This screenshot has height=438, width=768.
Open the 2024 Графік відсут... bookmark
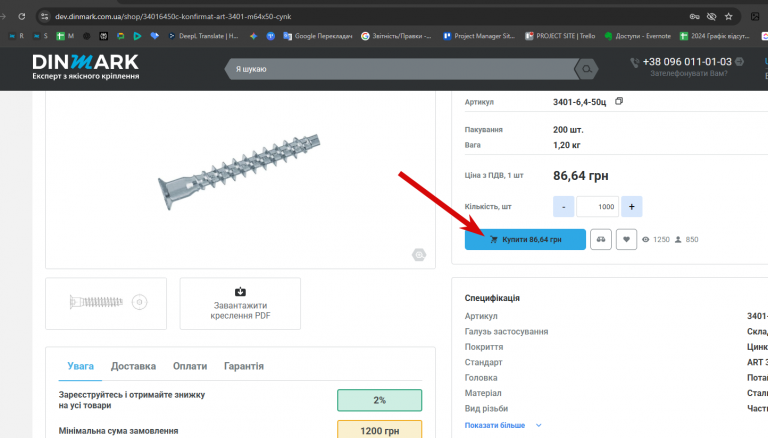click(715, 36)
